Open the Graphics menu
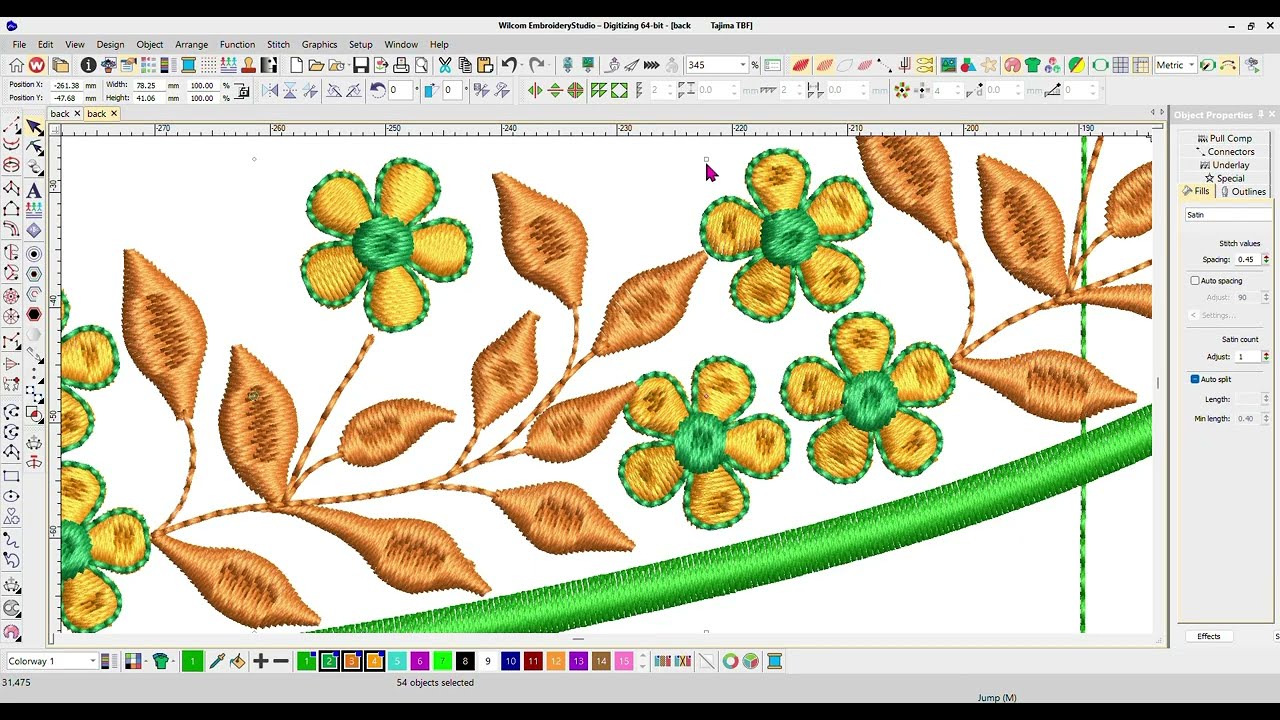The width and height of the screenshot is (1280, 720). click(319, 44)
